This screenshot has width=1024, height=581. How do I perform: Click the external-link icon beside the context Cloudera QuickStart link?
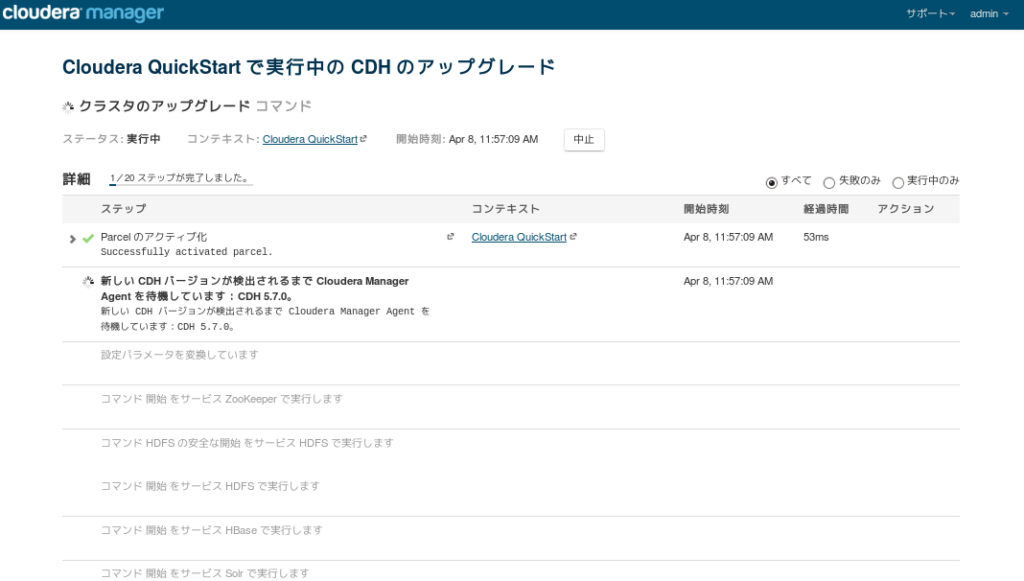pos(364,138)
